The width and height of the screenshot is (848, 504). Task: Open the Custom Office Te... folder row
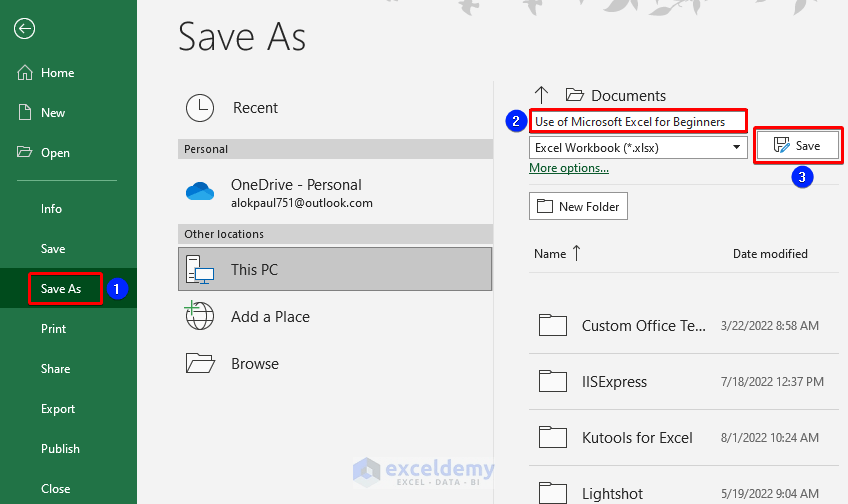(x=684, y=326)
